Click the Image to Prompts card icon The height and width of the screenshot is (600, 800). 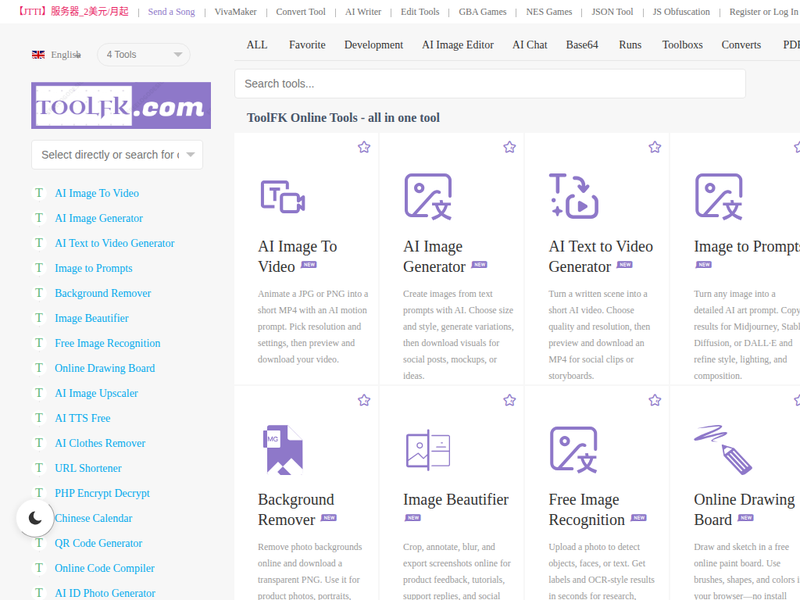click(719, 196)
